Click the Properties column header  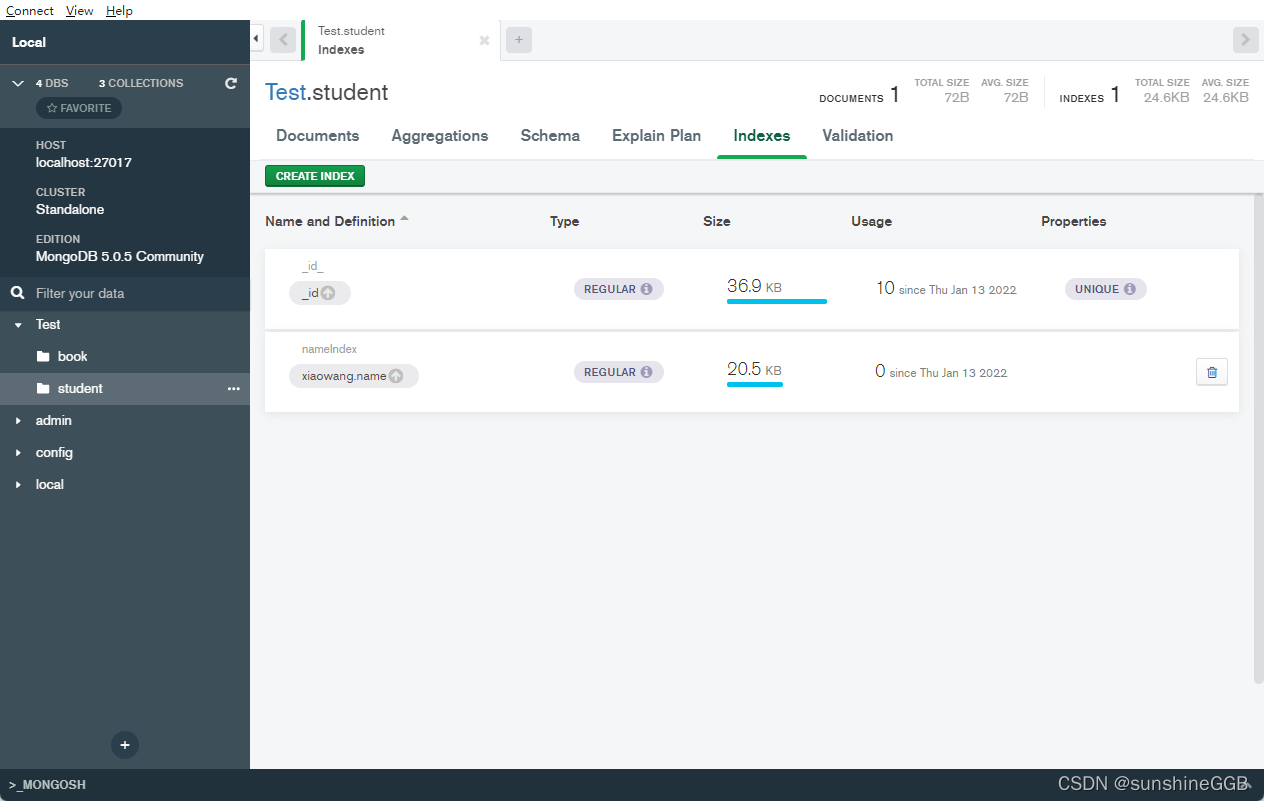[1074, 222]
